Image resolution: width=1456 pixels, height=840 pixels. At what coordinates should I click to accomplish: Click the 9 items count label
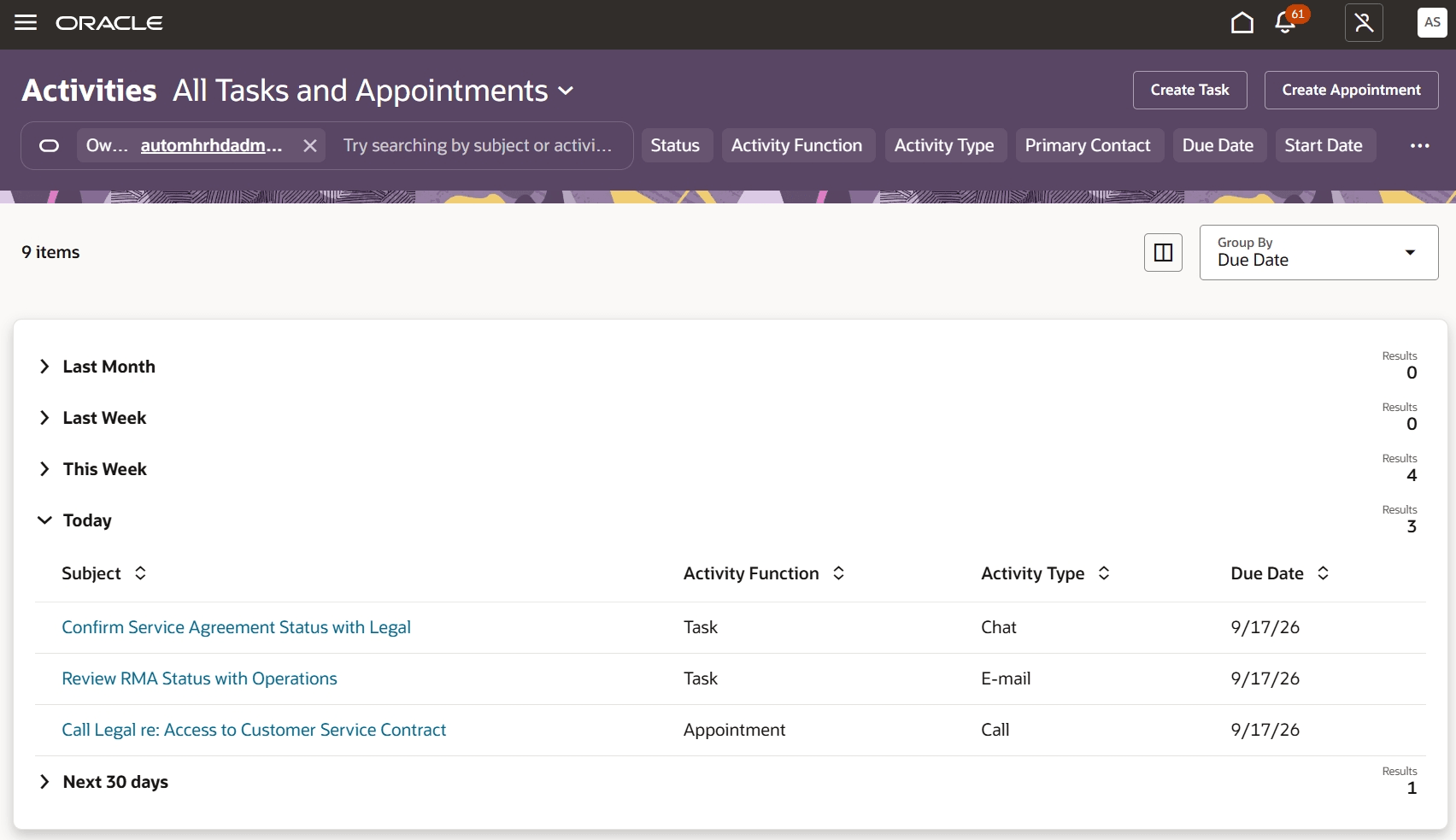click(x=50, y=253)
